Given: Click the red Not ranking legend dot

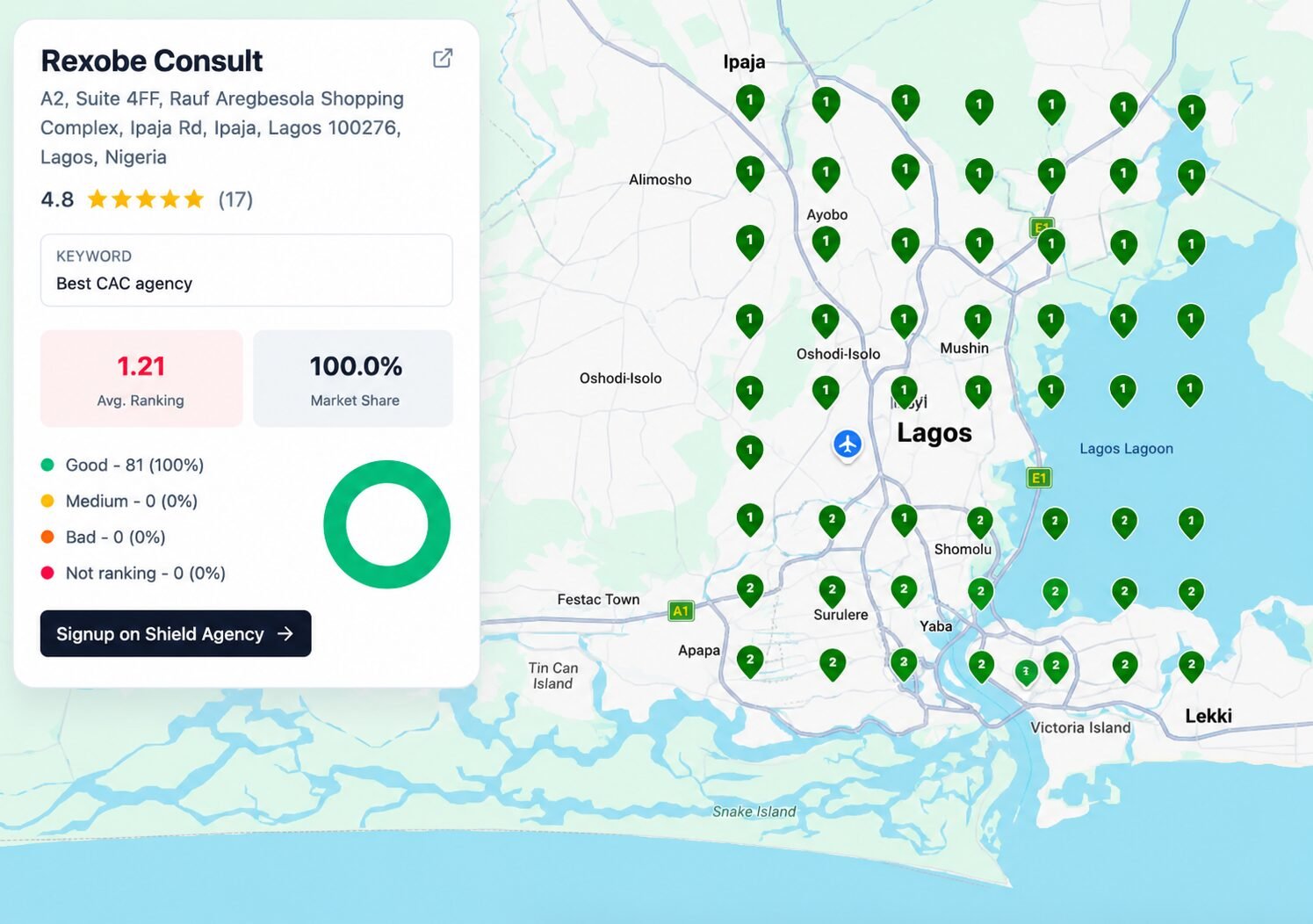Looking at the screenshot, I should (x=47, y=573).
